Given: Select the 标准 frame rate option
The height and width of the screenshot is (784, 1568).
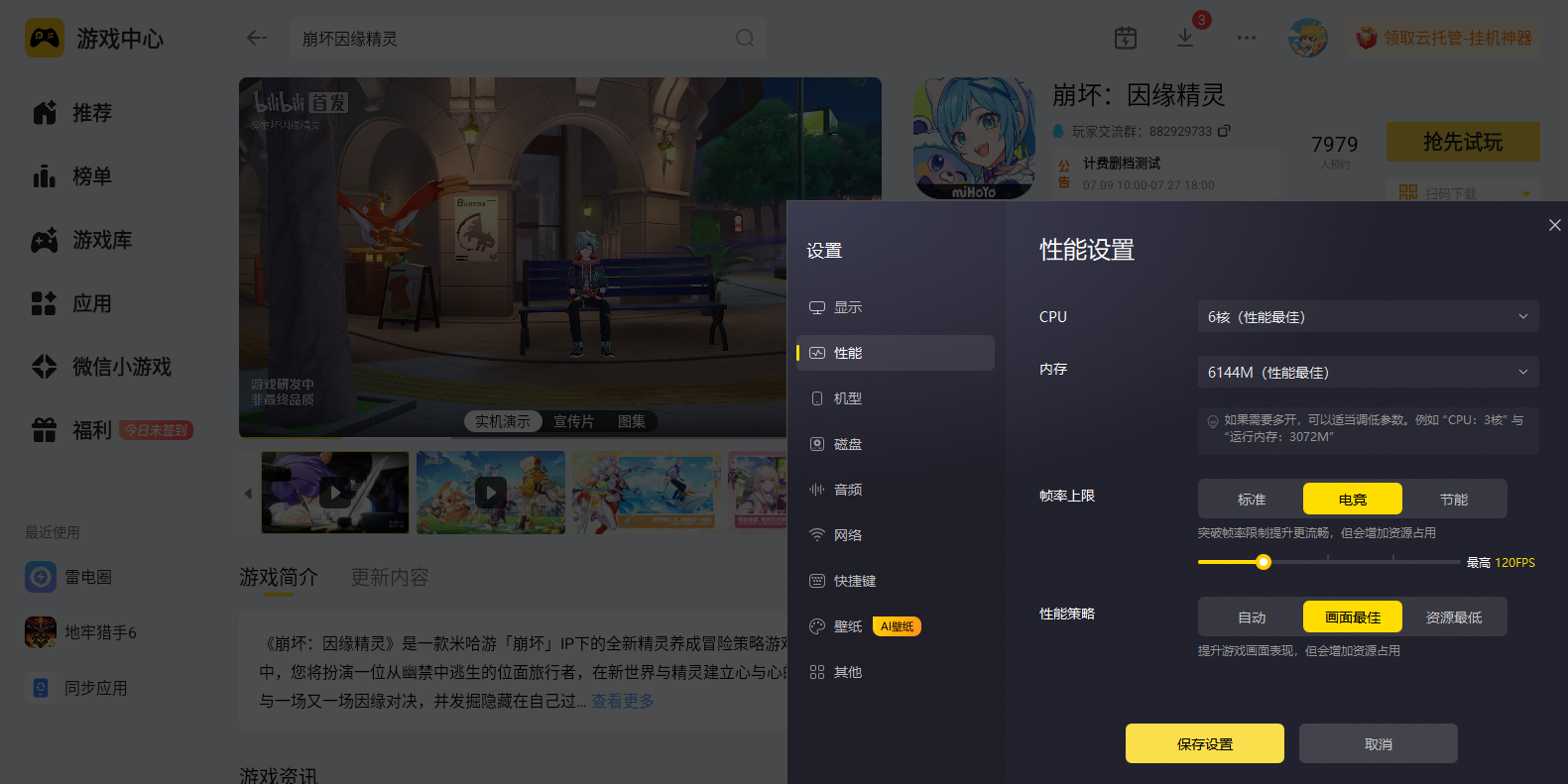Looking at the screenshot, I should (1252, 500).
